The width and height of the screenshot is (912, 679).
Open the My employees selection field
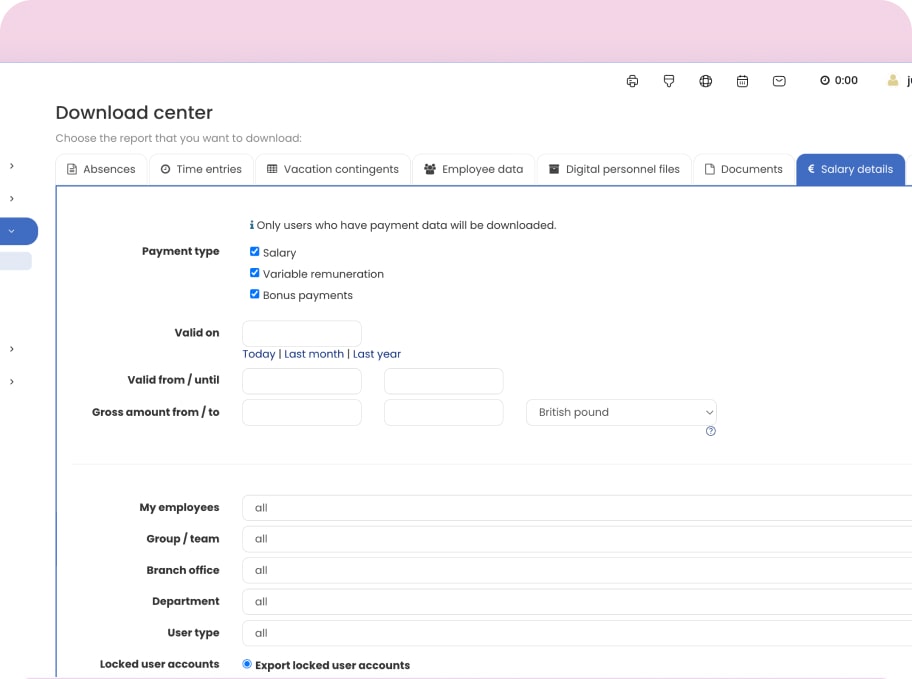pos(575,508)
